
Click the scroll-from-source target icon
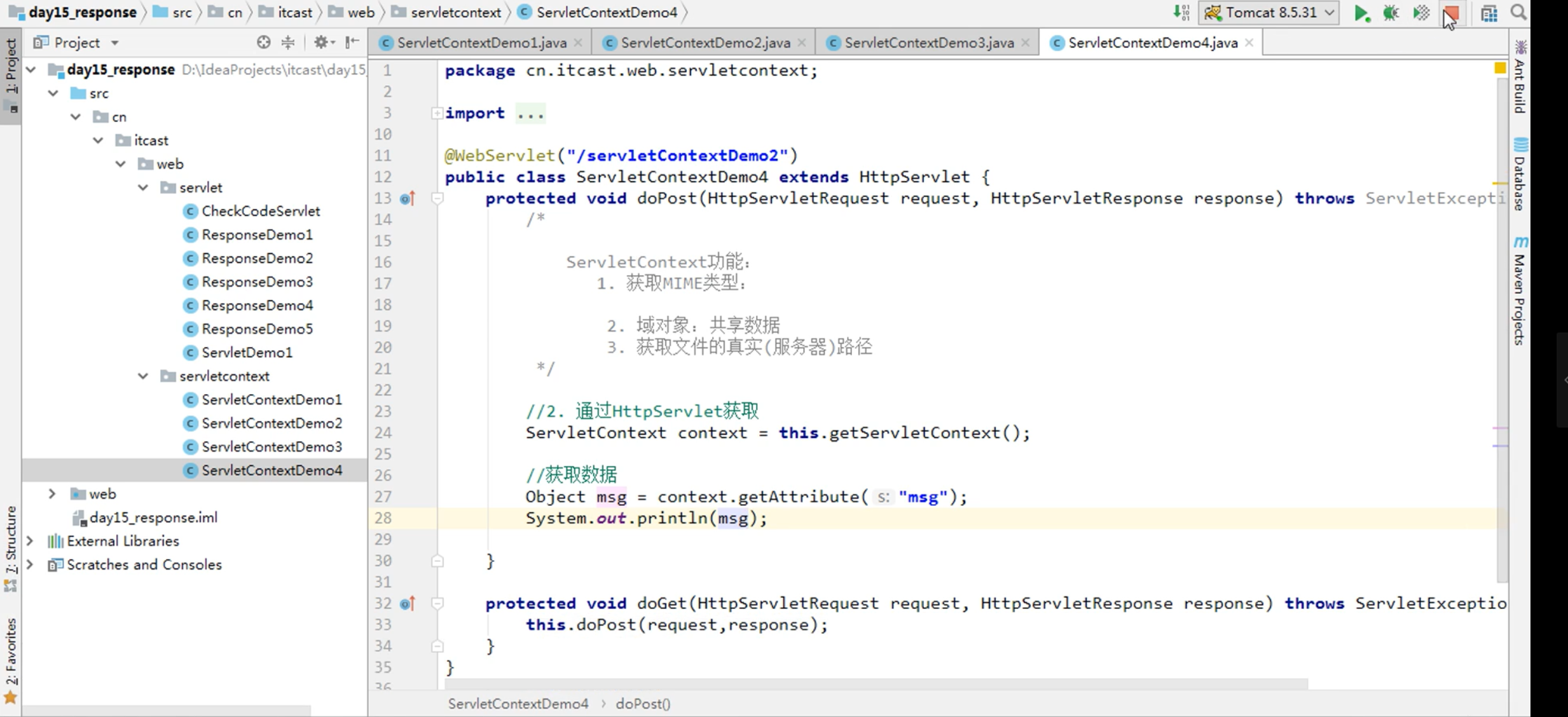[263, 43]
